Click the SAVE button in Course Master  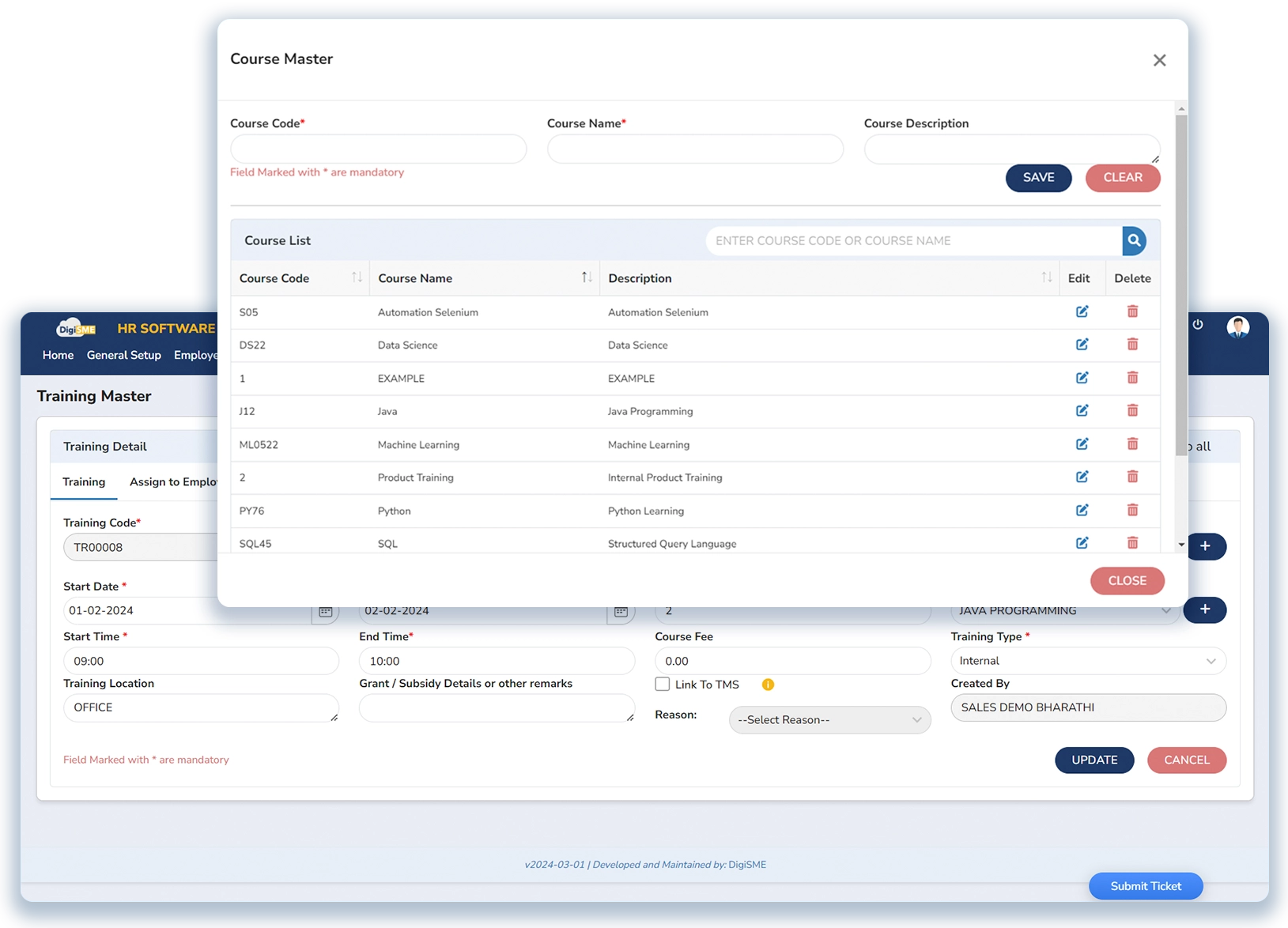click(1038, 178)
